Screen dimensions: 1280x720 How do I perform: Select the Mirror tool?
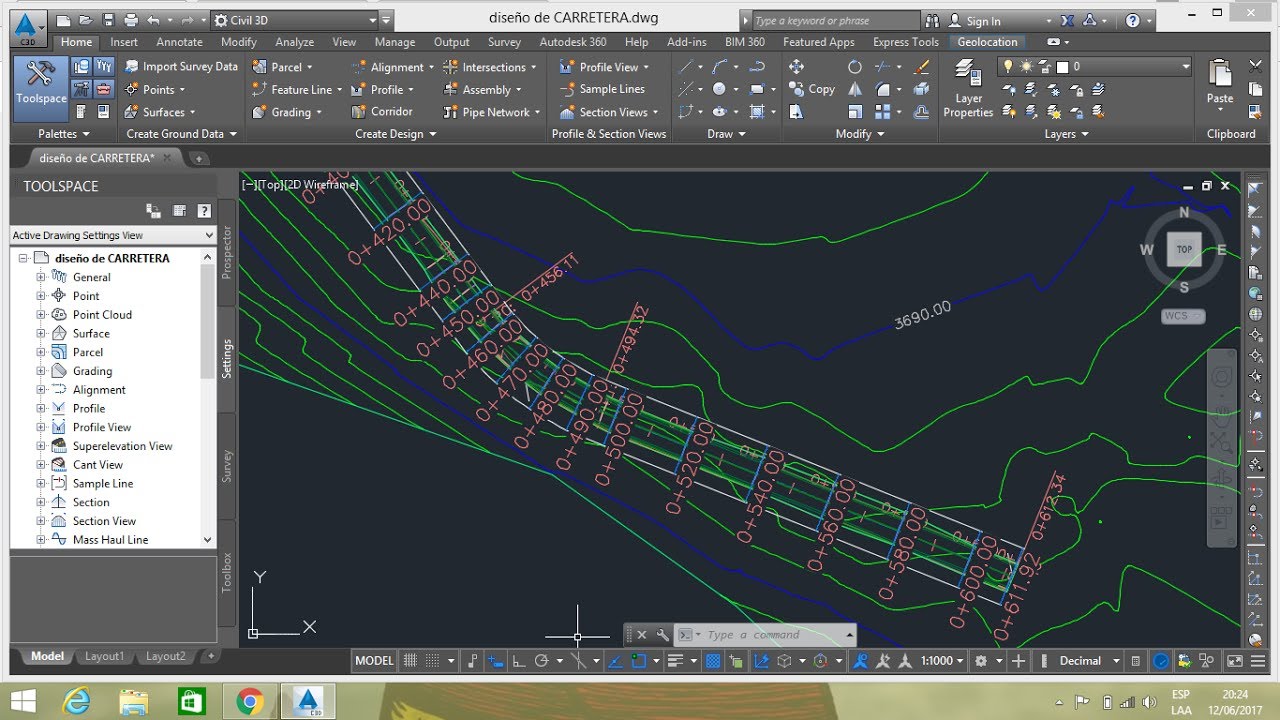point(855,89)
